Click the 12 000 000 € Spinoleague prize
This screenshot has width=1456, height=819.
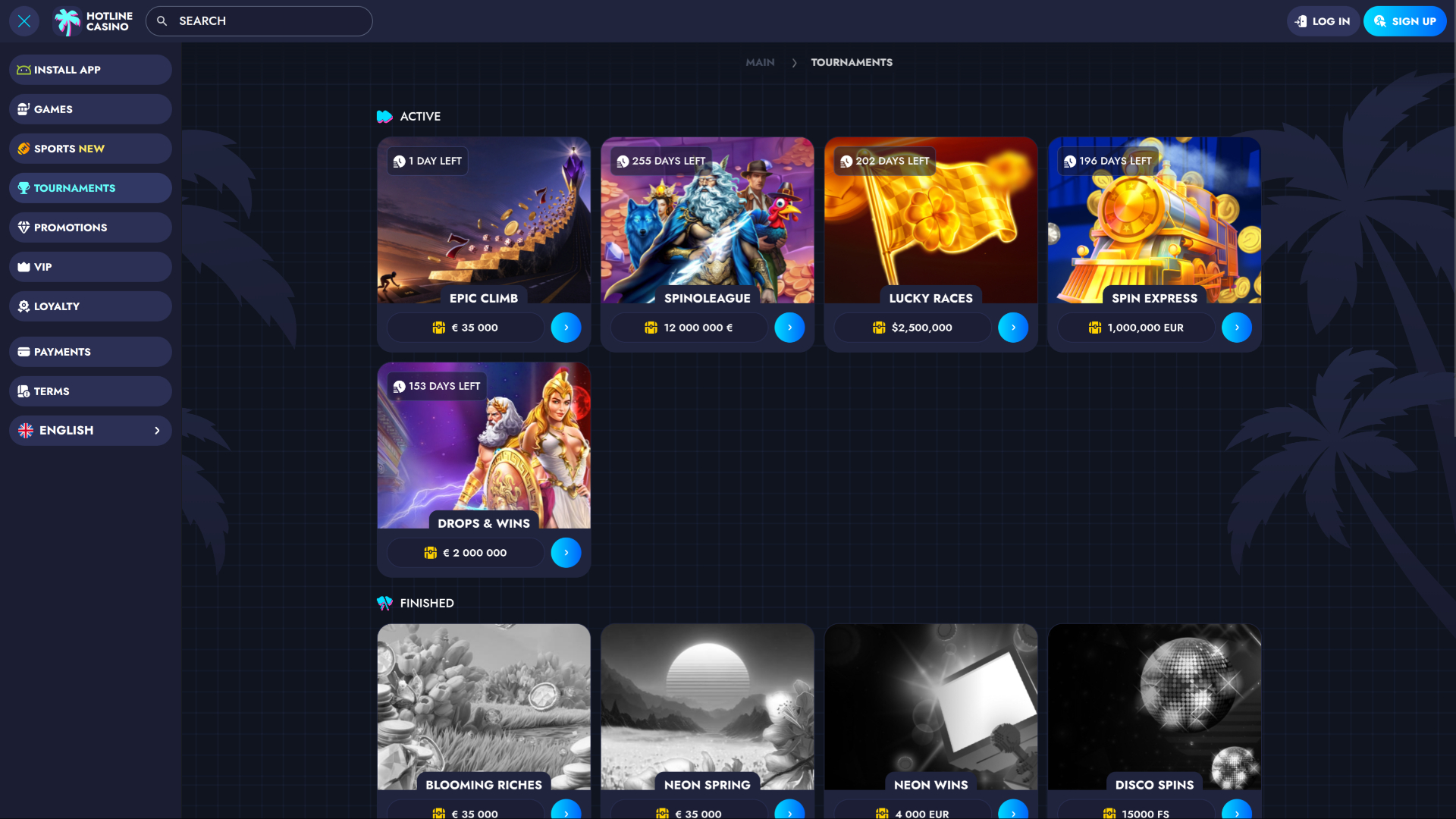(689, 328)
